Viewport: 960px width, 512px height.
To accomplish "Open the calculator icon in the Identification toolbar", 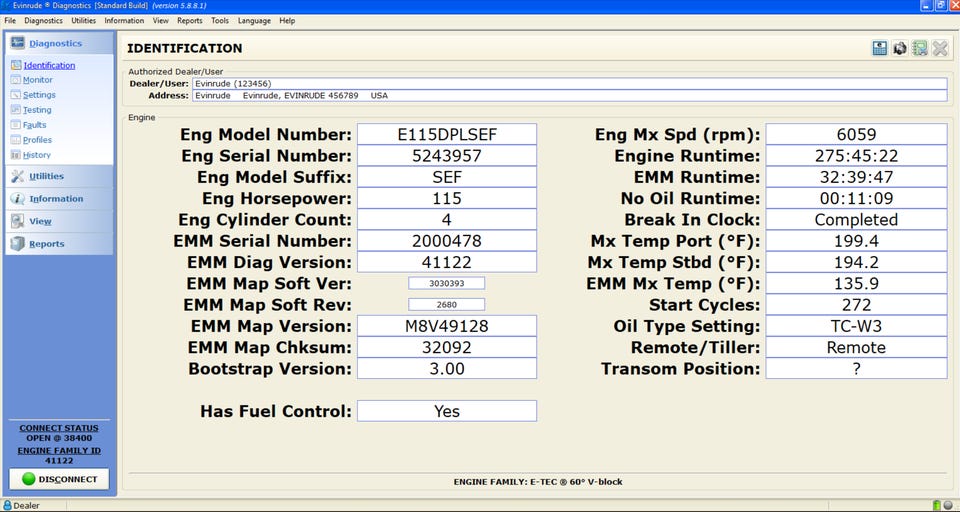I will coord(880,48).
